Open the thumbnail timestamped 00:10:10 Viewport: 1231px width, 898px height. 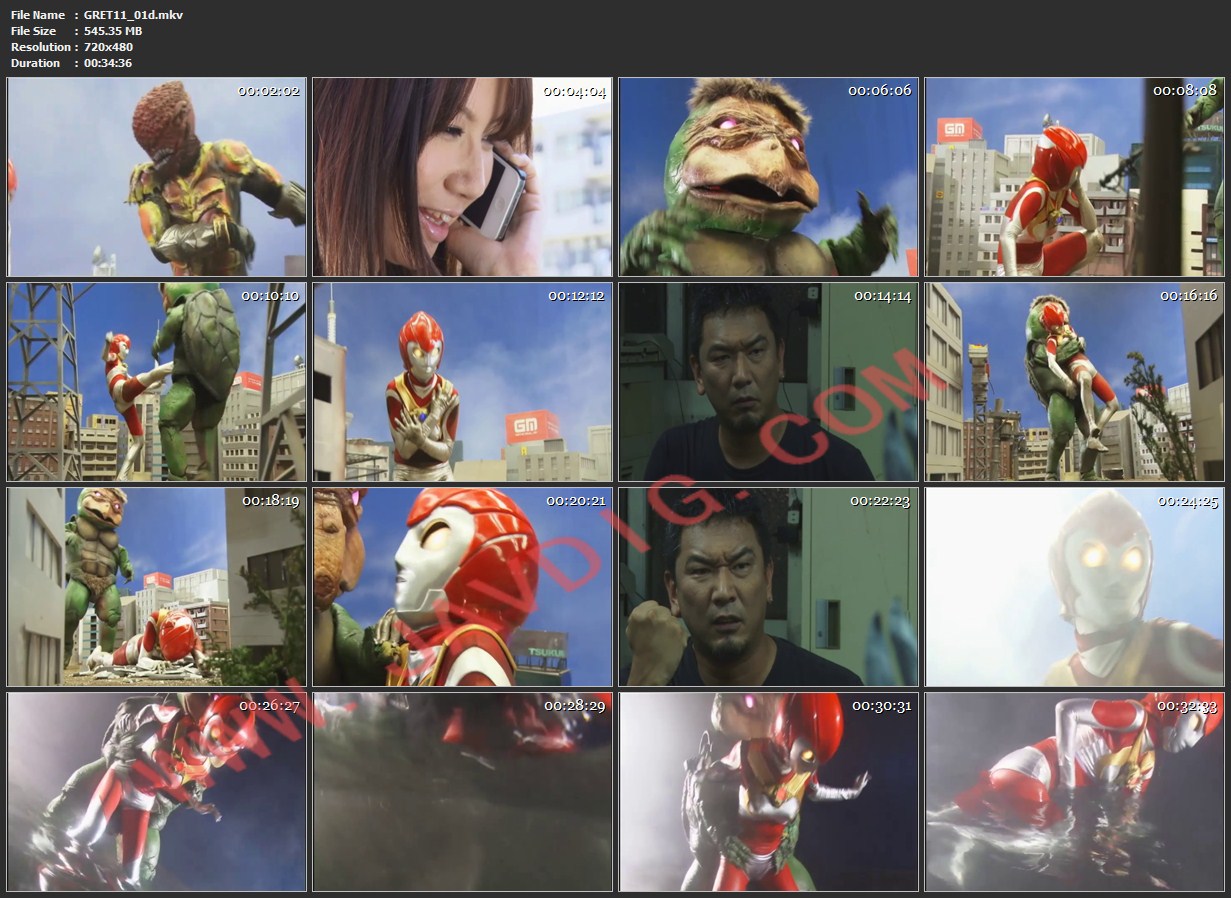tap(157, 382)
